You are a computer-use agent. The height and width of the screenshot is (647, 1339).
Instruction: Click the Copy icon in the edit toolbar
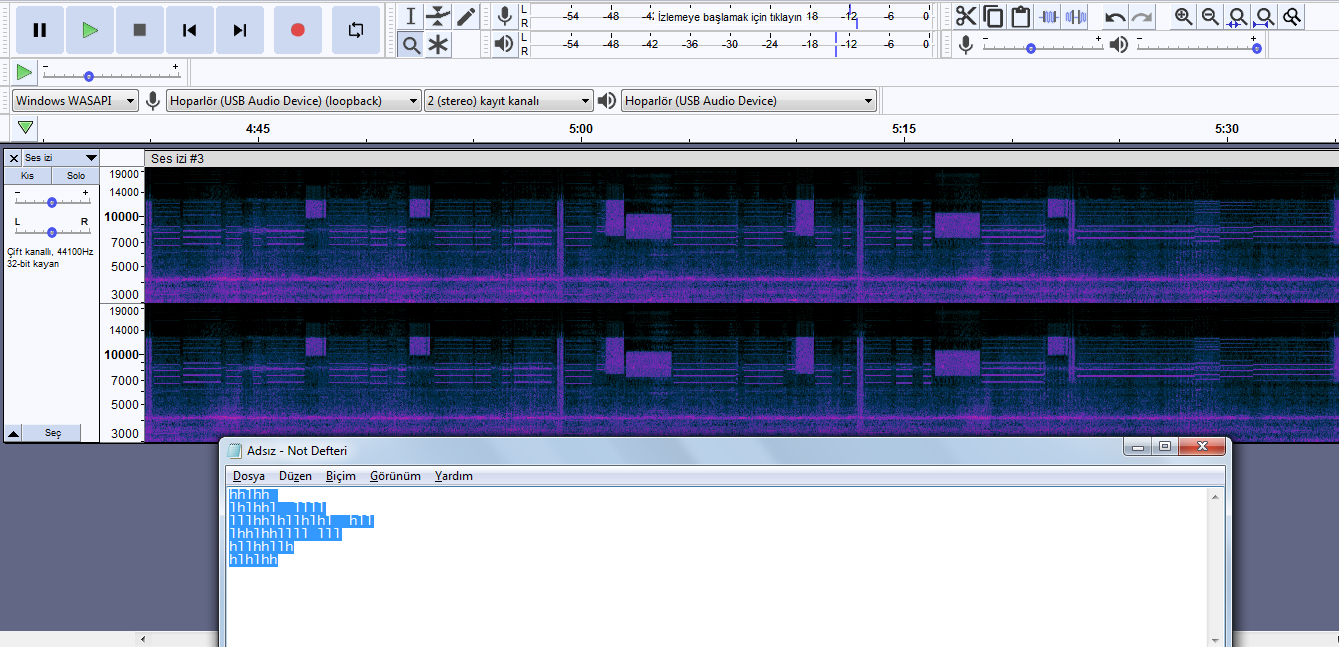coord(993,16)
